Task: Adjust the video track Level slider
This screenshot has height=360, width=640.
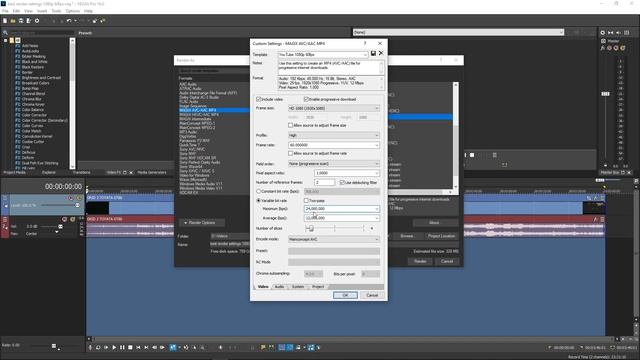Action: click(x=77, y=205)
